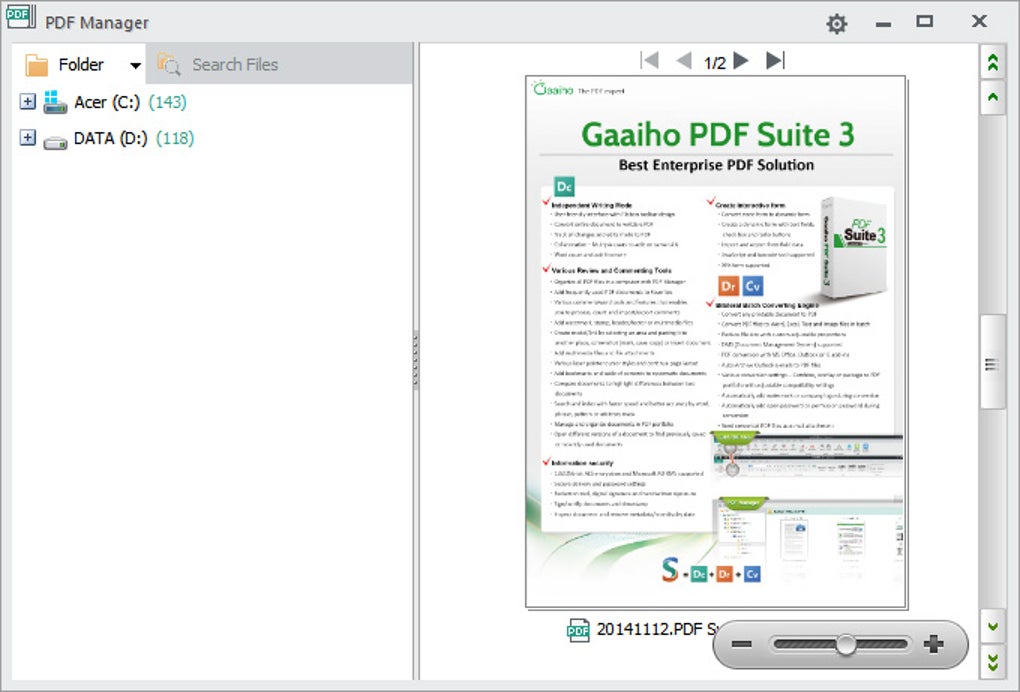This screenshot has height=692, width=1020.
Task: Expand the DATA (D:) drive node
Action: [x=27, y=137]
